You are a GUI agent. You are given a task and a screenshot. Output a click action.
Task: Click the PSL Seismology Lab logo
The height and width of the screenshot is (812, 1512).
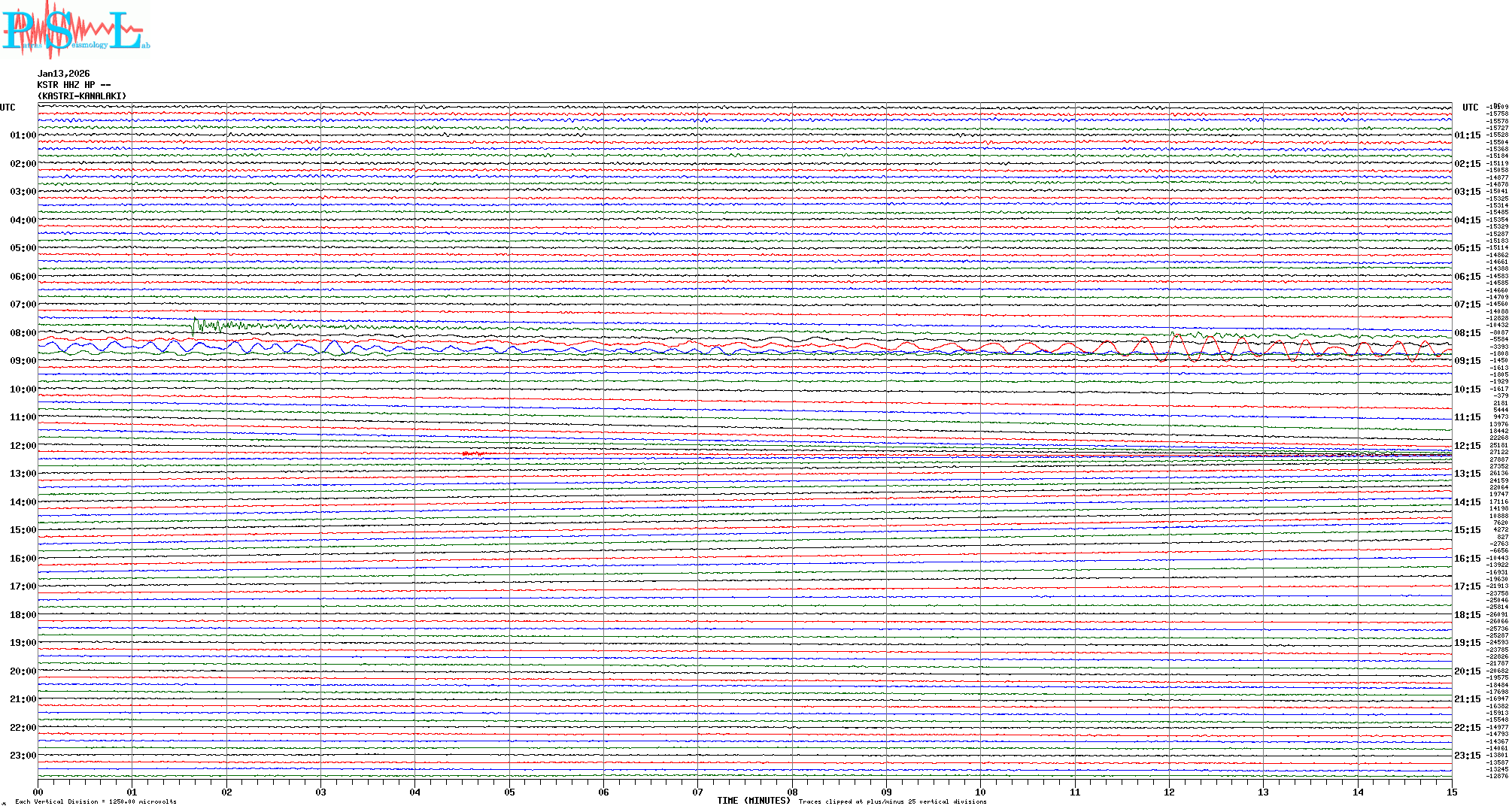tap(75, 30)
